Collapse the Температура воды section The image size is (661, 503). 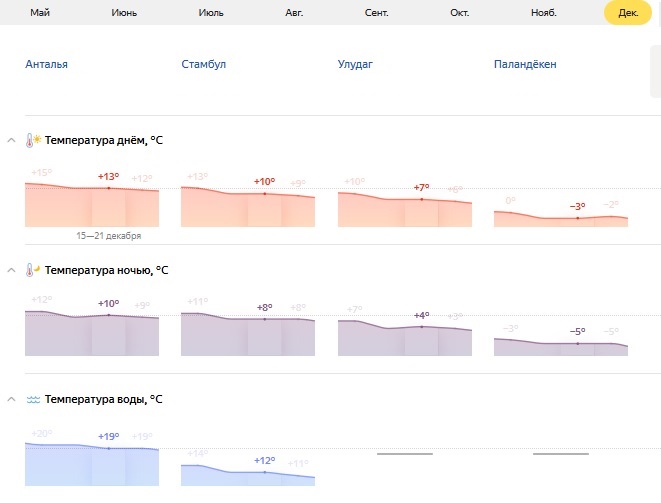pyautogui.click(x=11, y=399)
